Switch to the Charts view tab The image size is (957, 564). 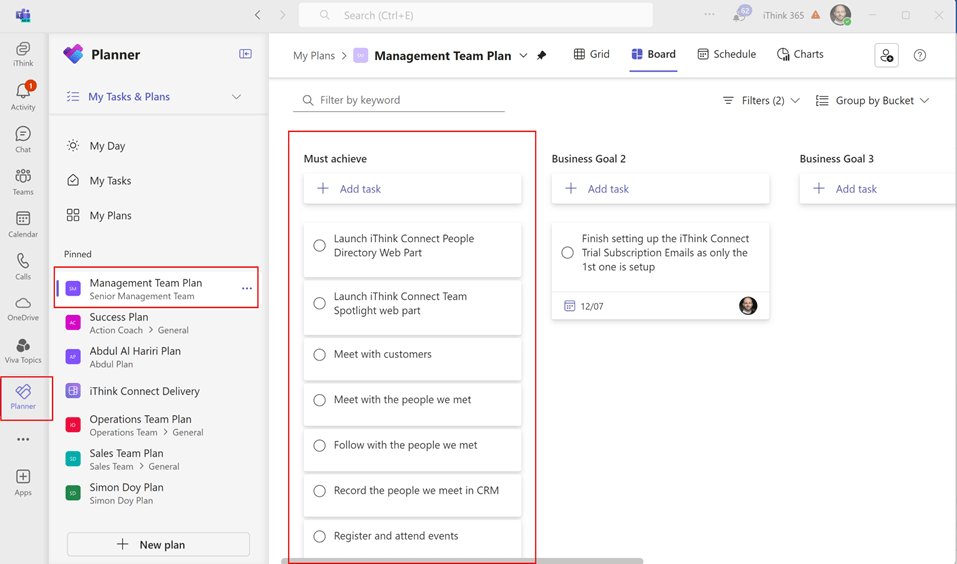point(800,55)
